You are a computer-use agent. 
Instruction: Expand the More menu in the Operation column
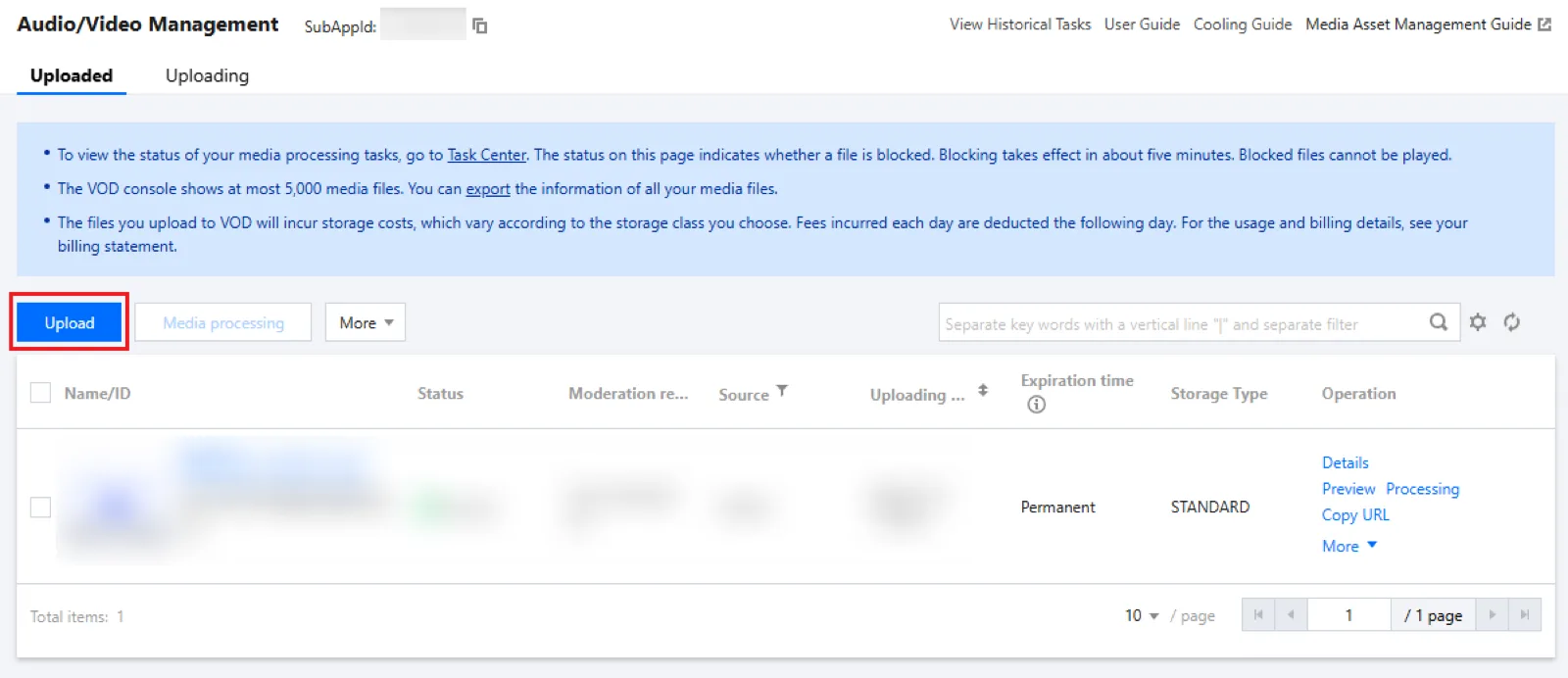coord(1349,546)
